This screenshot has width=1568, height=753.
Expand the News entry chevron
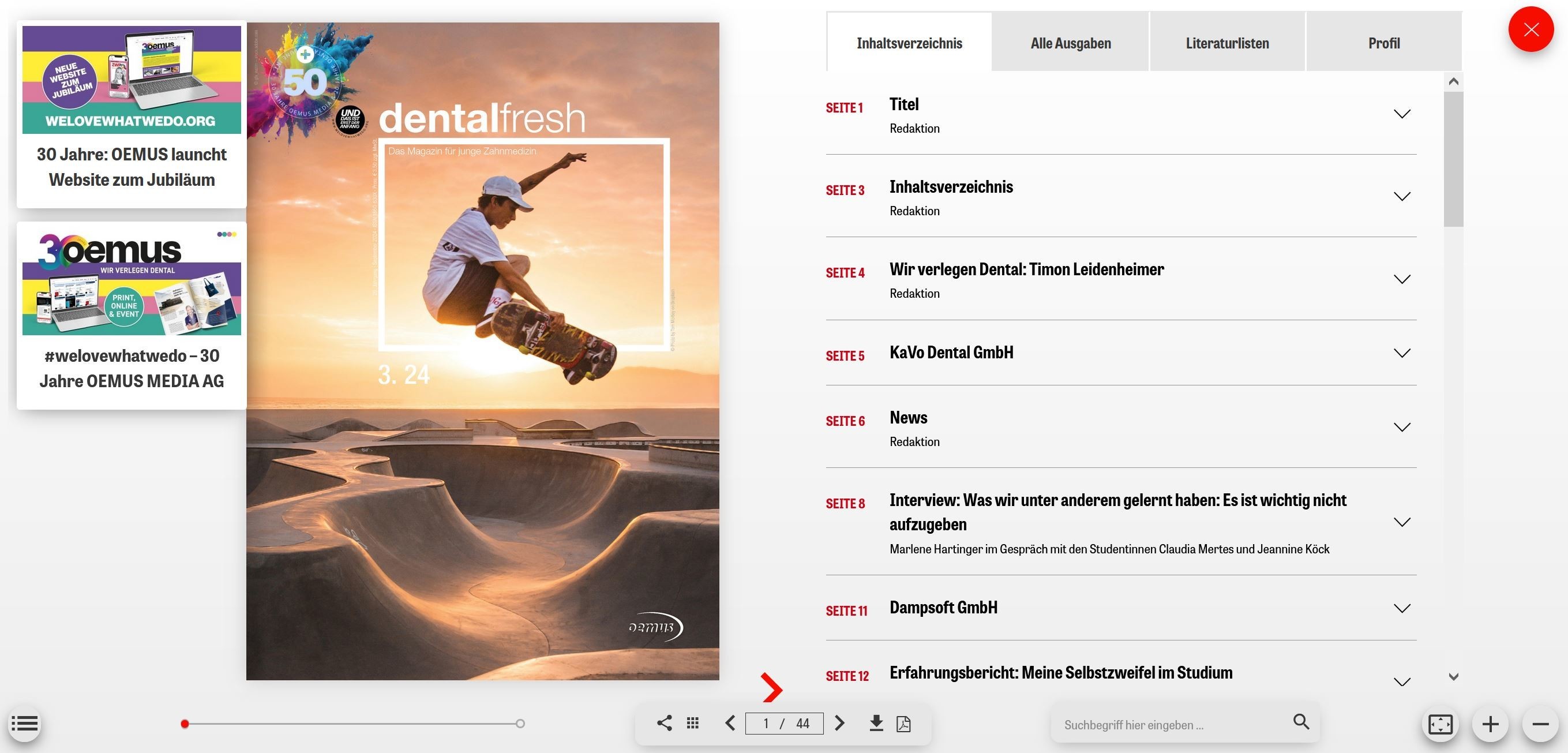(1402, 428)
